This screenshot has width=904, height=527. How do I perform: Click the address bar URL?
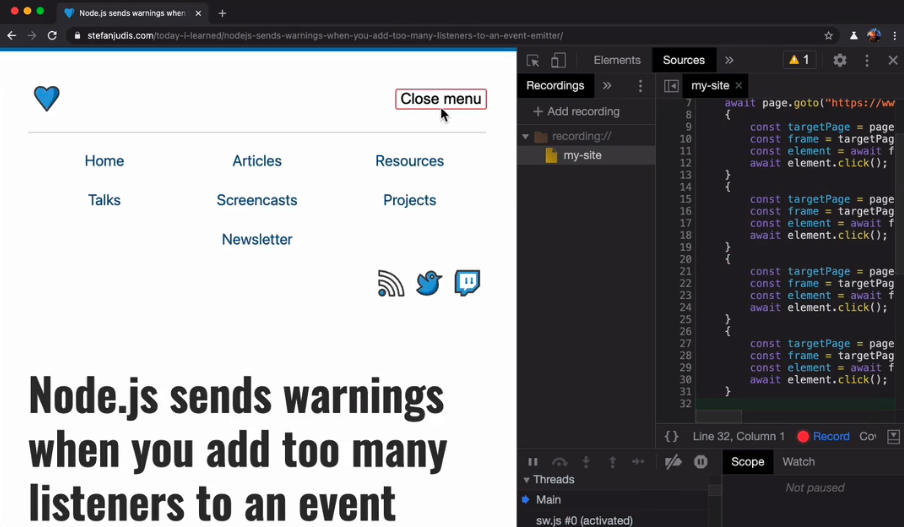pyautogui.click(x=325, y=36)
